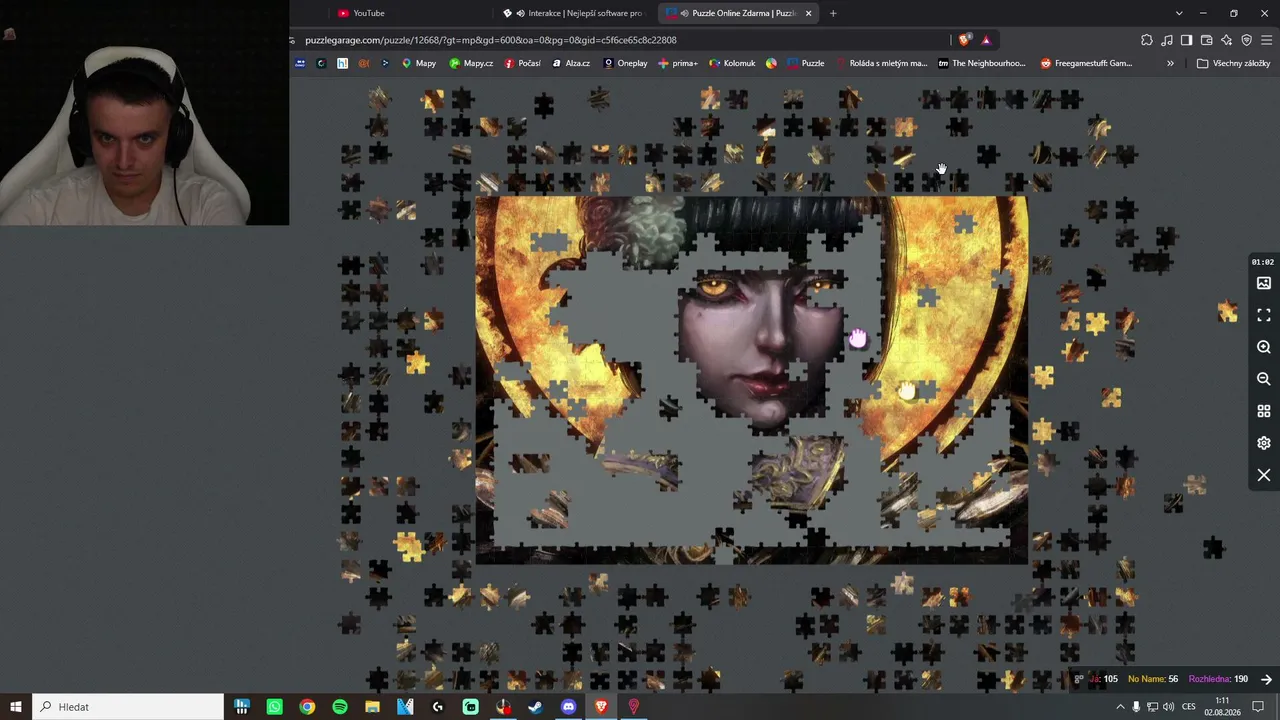This screenshot has height=720, width=1280.
Task: Open Brave browser from the taskbar
Action: [x=601, y=707]
